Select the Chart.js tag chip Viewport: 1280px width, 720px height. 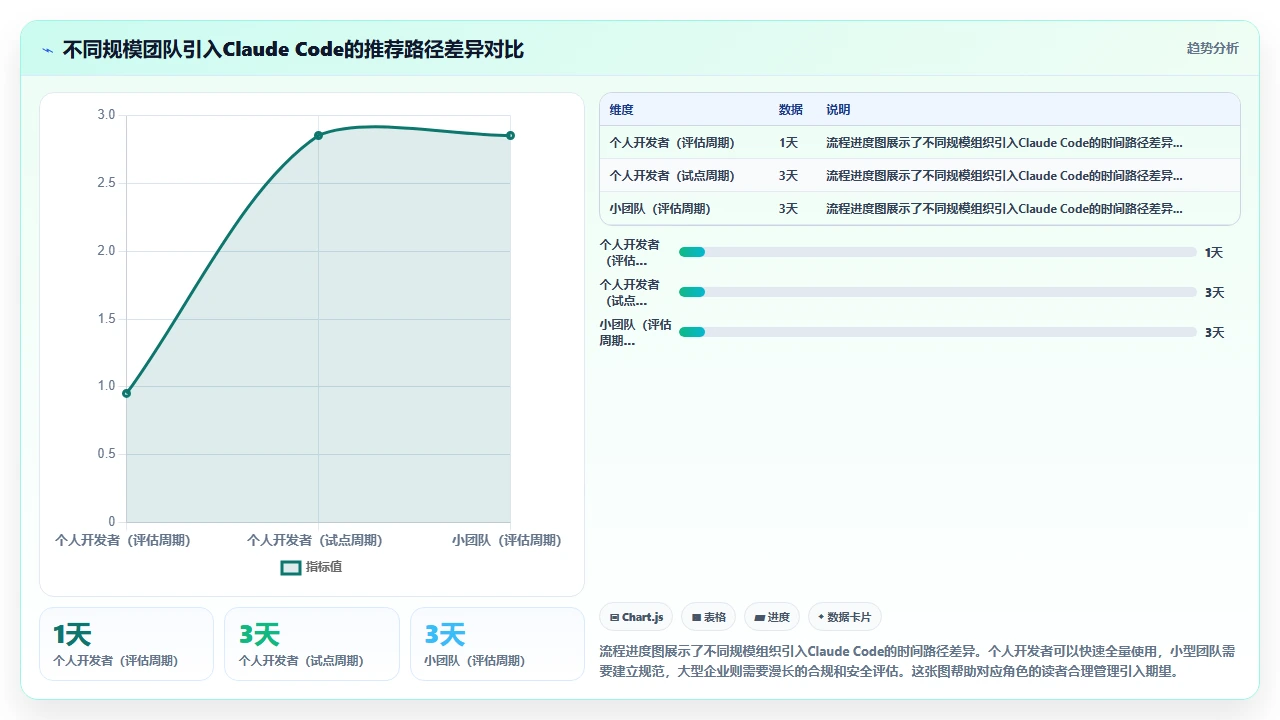point(636,617)
